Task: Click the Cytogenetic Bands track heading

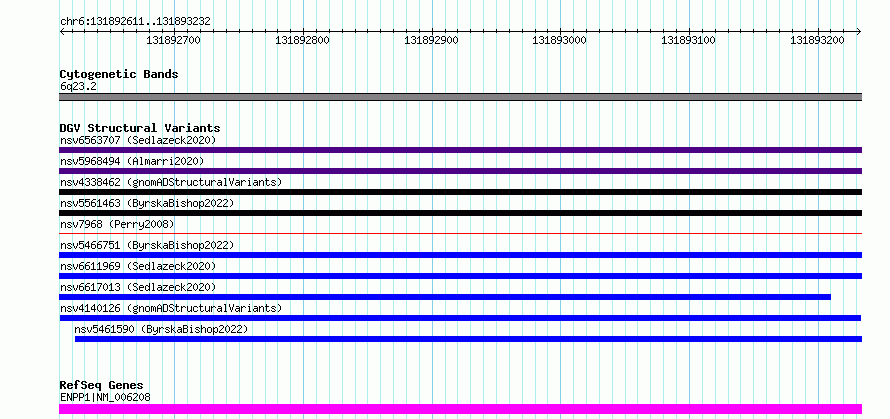Action: tap(119, 74)
